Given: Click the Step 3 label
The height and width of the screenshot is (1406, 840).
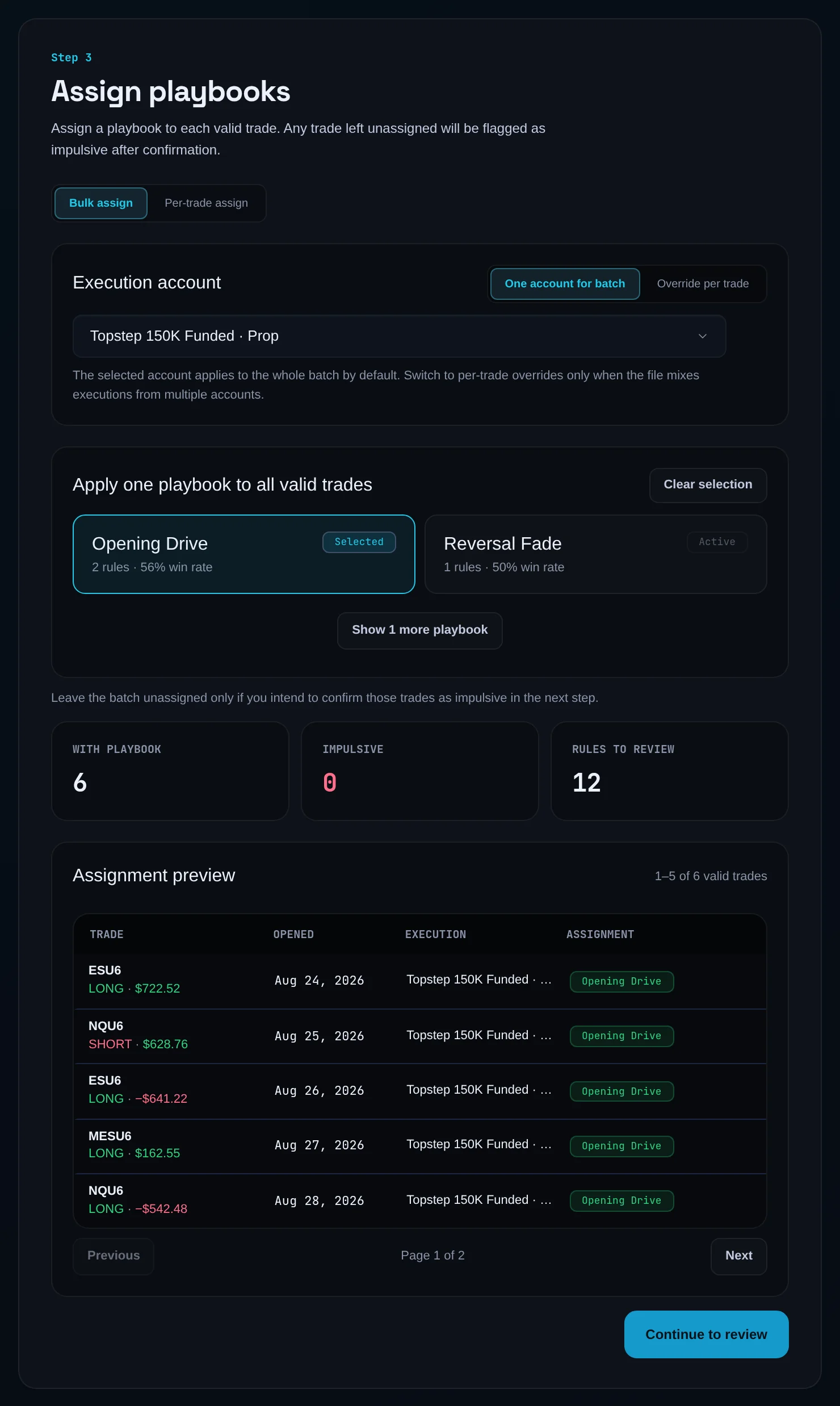Looking at the screenshot, I should coord(72,58).
